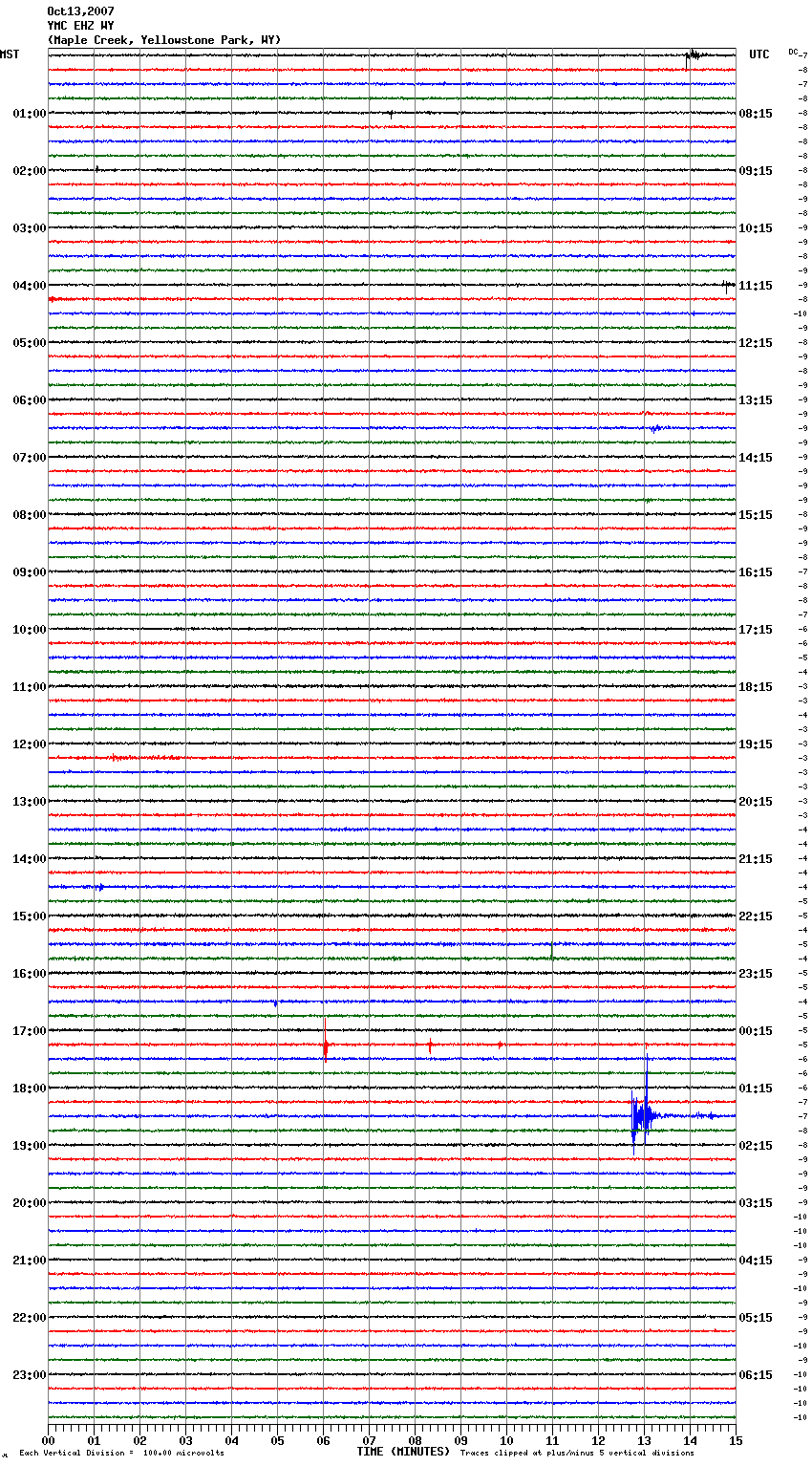Click the black event burst at top near minute 14
812x1466 pixels.
pos(694,56)
